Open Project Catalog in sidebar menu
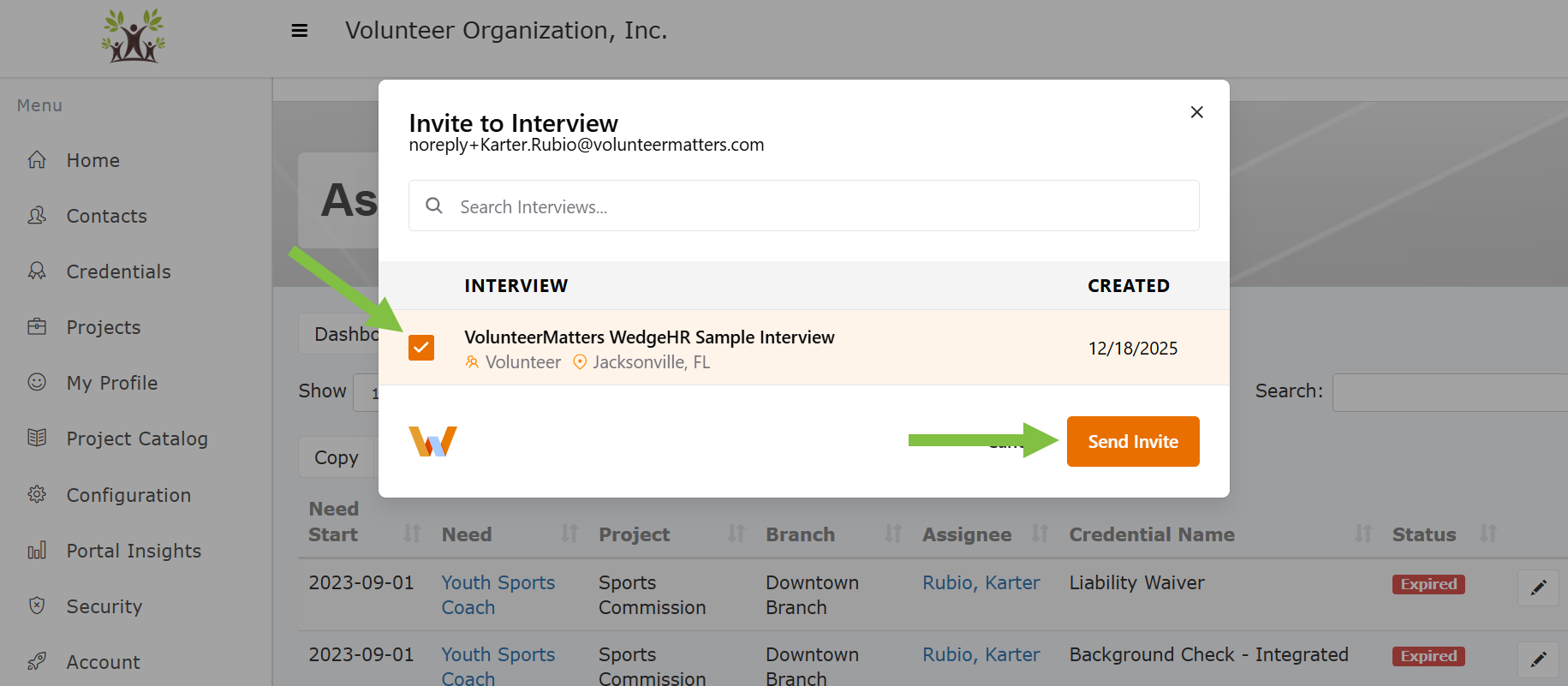1568x686 pixels. pyautogui.click(x=137, y=438)
